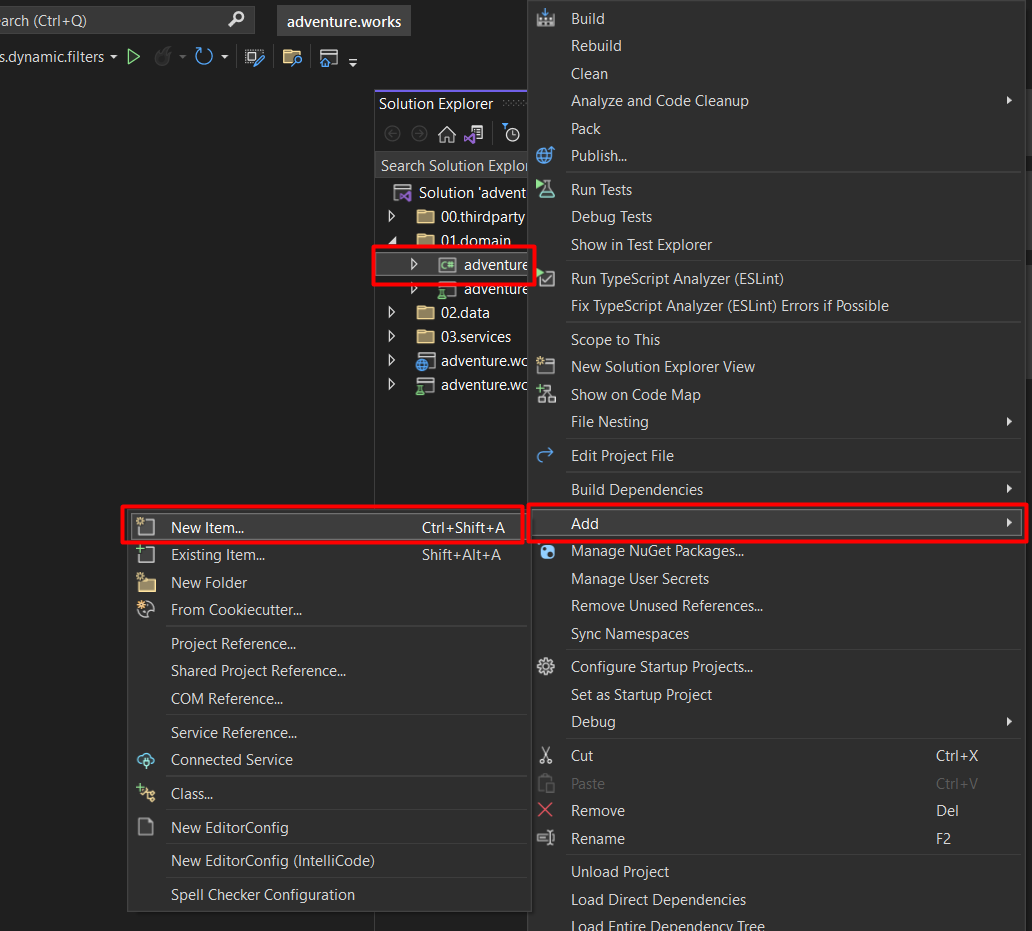Click Rebuild in the context menu
Image resolution: width=1032 pixels, height=931 pixels.
coord(596,46)
